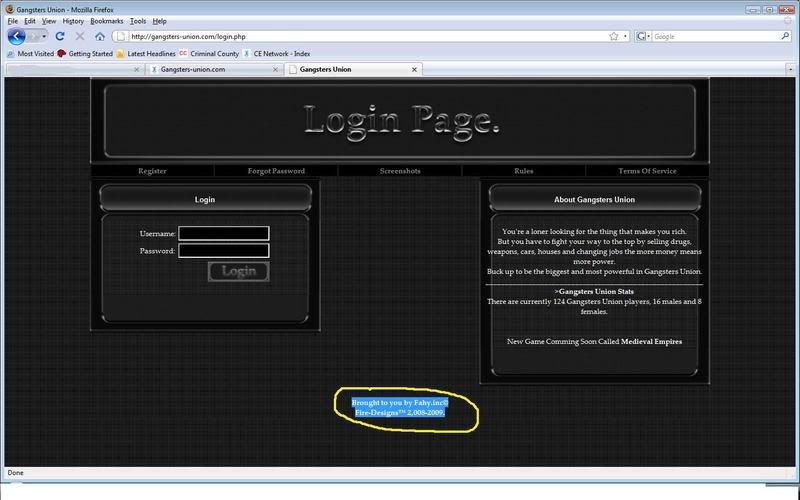Bookmark this page with the star icon
This screenshot has width=800, height=500.
point(612,36)
